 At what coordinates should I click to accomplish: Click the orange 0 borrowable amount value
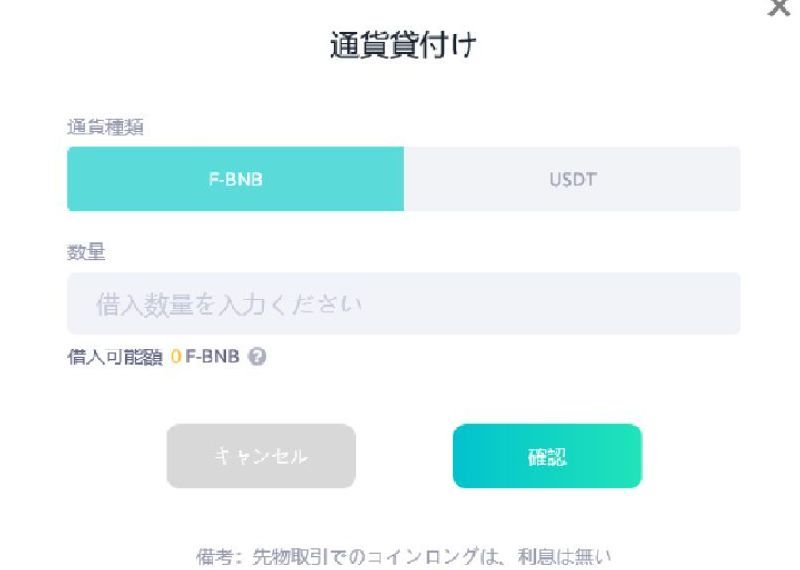coord(176,357)
